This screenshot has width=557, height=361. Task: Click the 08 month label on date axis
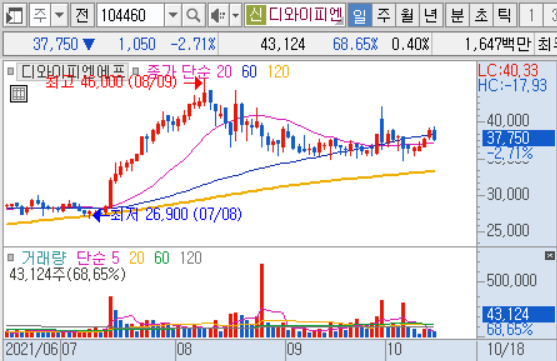point(184,349)
